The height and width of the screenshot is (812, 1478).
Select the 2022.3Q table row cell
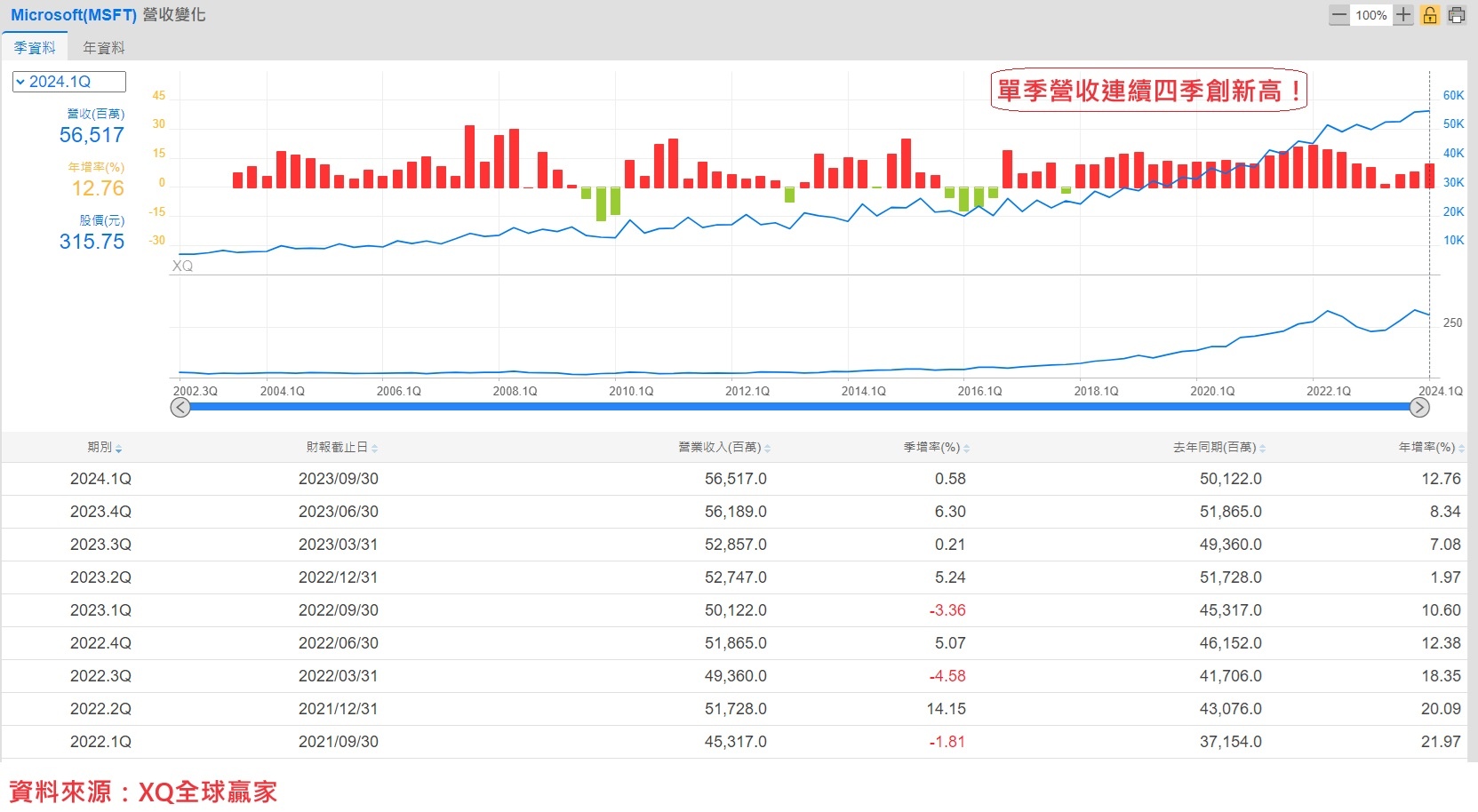(100, 676)
